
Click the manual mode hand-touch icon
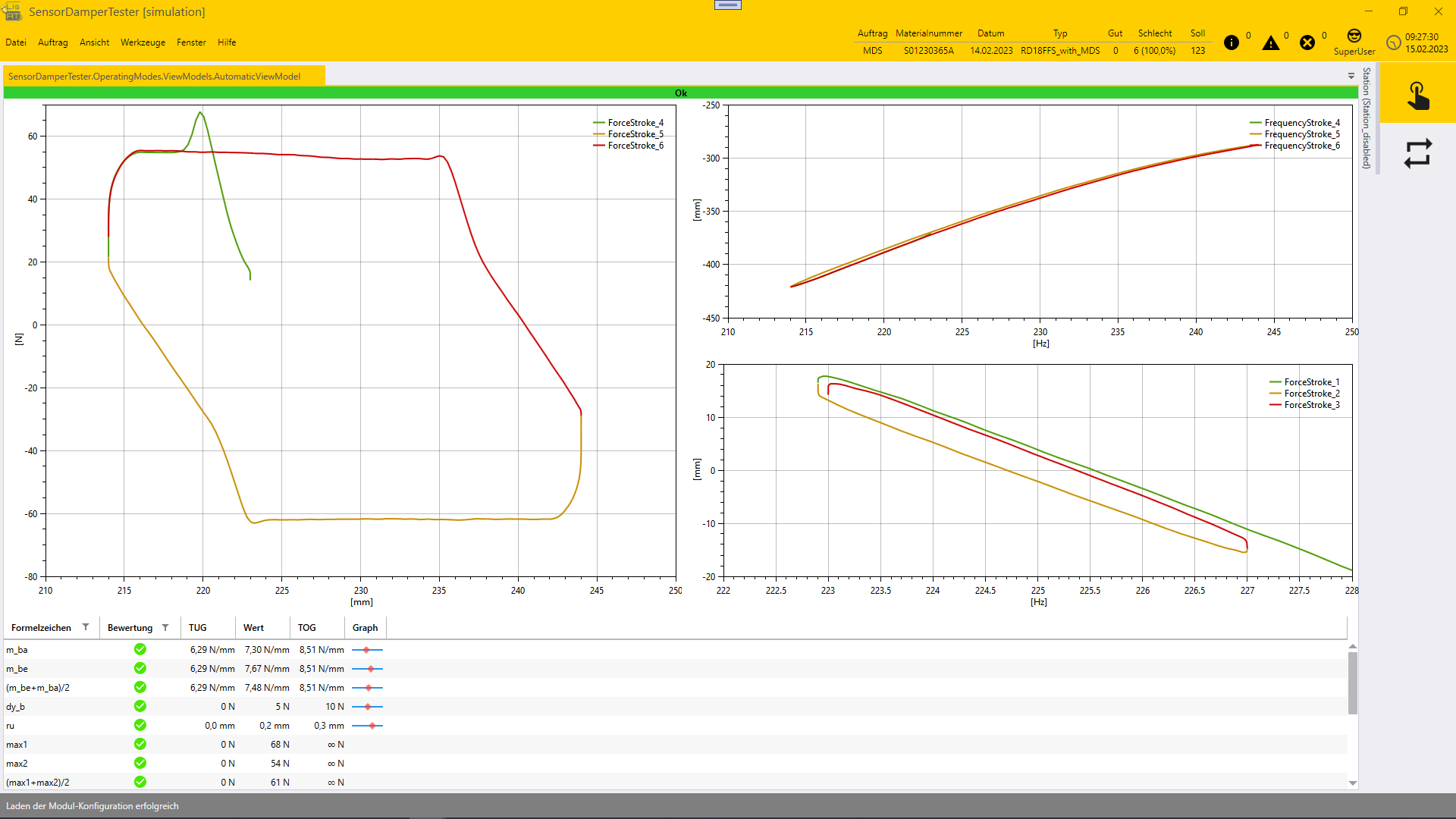[x=1417, y=96]
